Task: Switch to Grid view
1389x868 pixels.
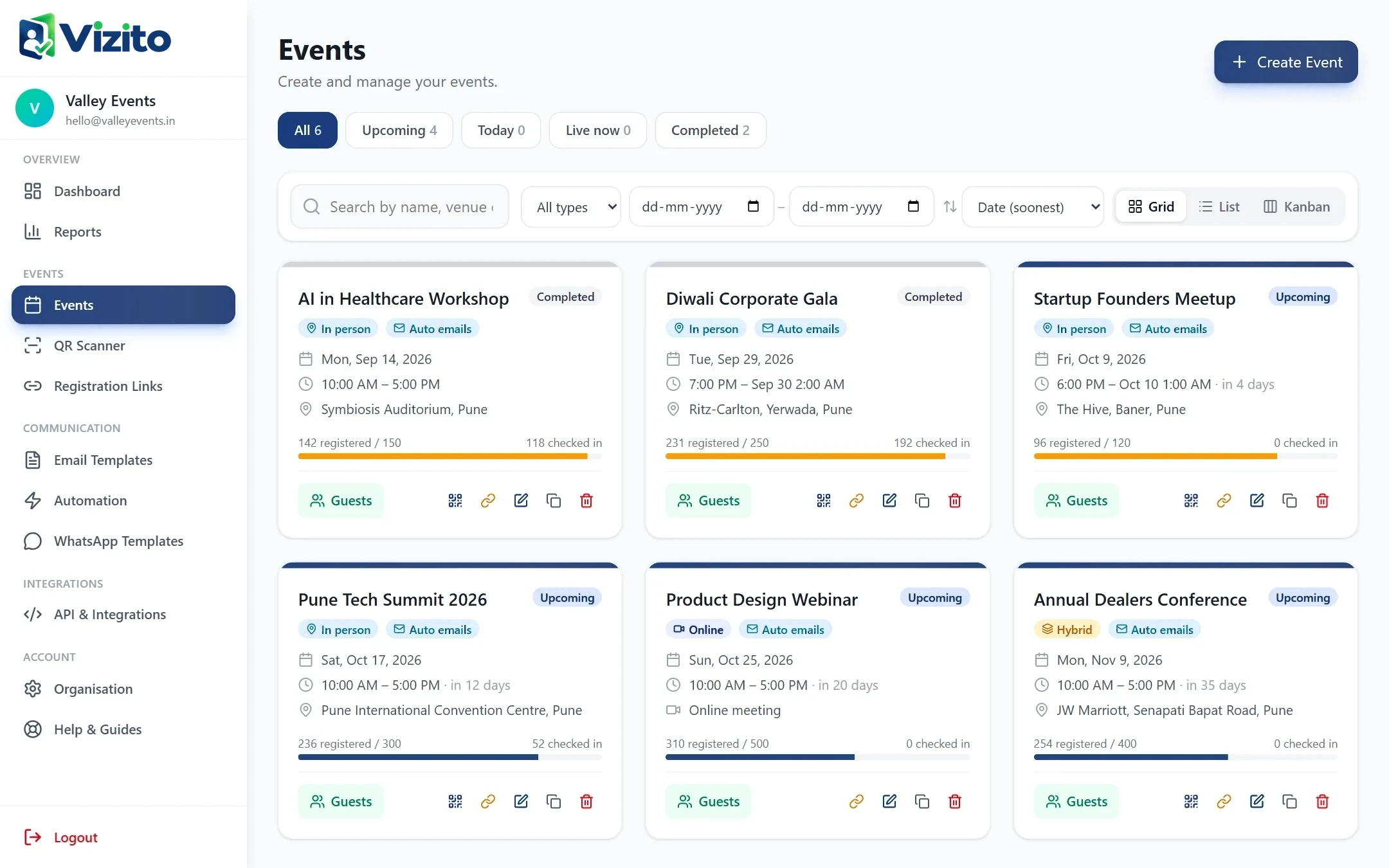Action: 1151,206
